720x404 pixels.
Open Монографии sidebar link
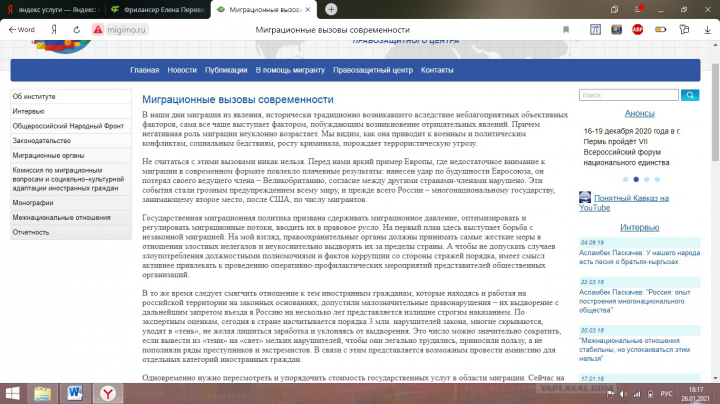point(71,202)
